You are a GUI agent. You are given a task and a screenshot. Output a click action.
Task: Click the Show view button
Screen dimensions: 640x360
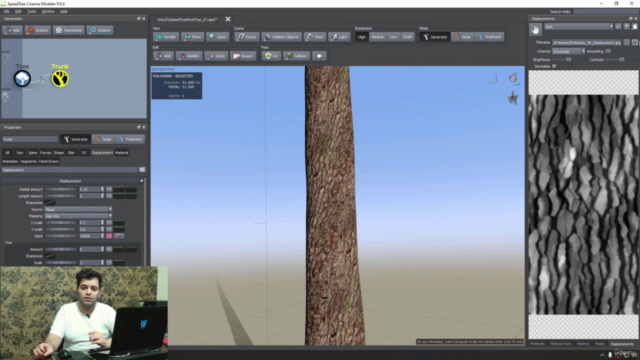(192, 37)
